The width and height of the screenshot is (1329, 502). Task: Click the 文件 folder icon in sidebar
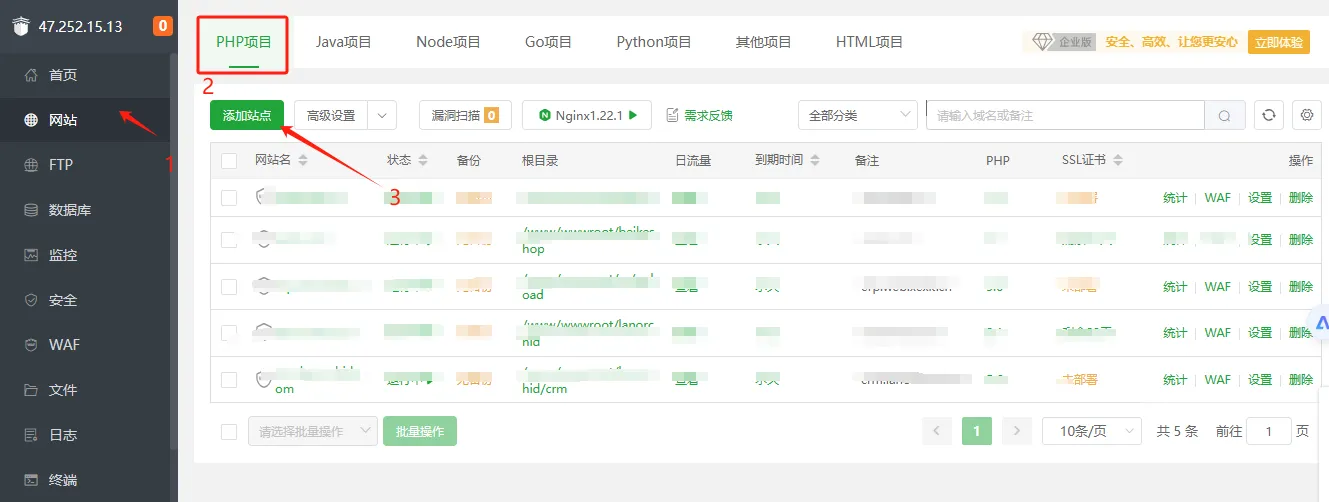click(x=31, y=390)
